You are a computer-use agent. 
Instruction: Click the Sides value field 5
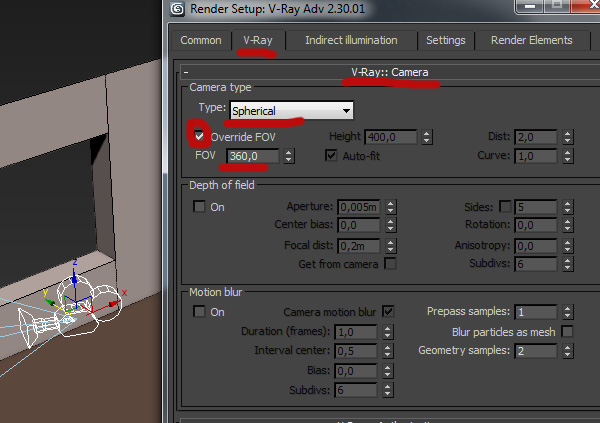(535, 207)
